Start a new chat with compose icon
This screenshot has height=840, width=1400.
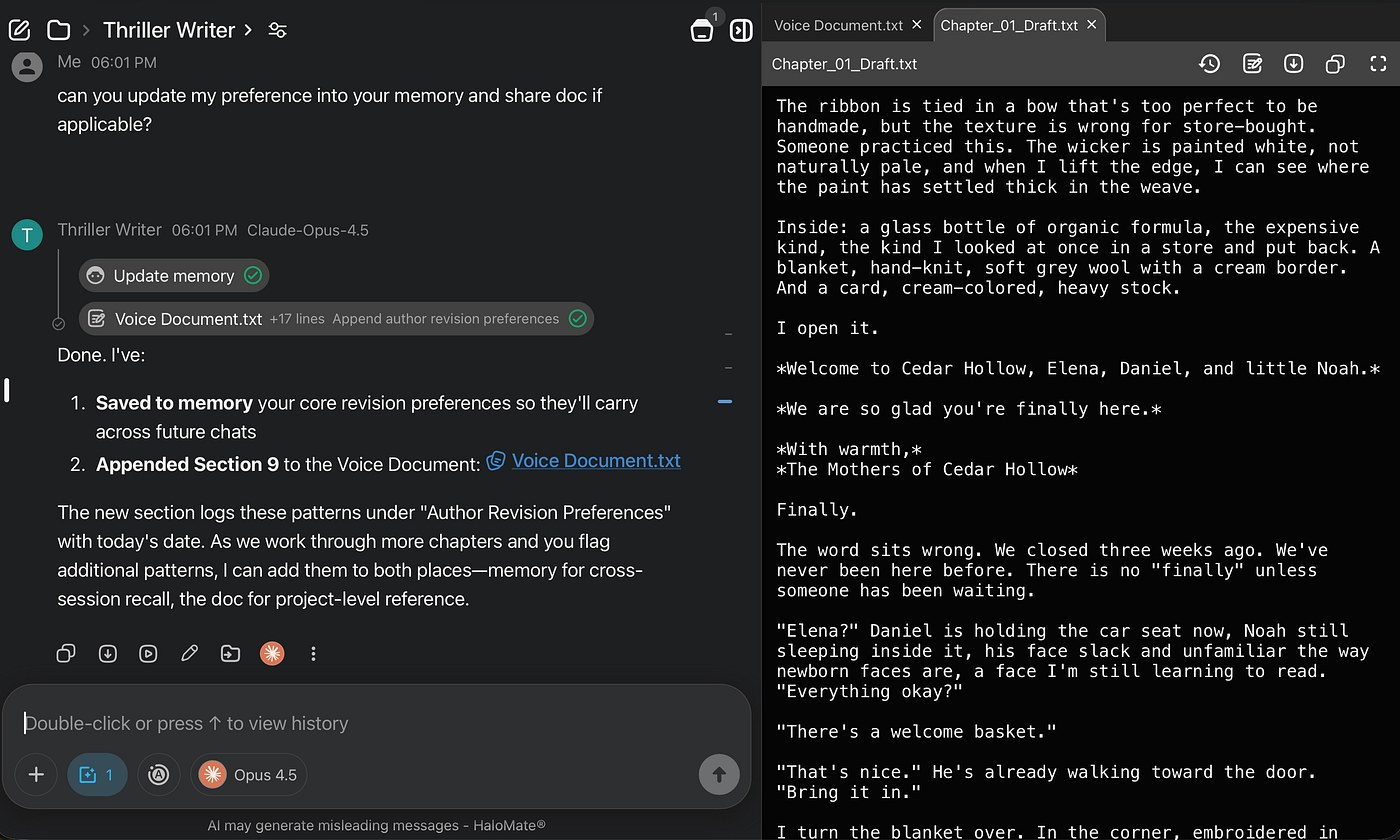20,30
